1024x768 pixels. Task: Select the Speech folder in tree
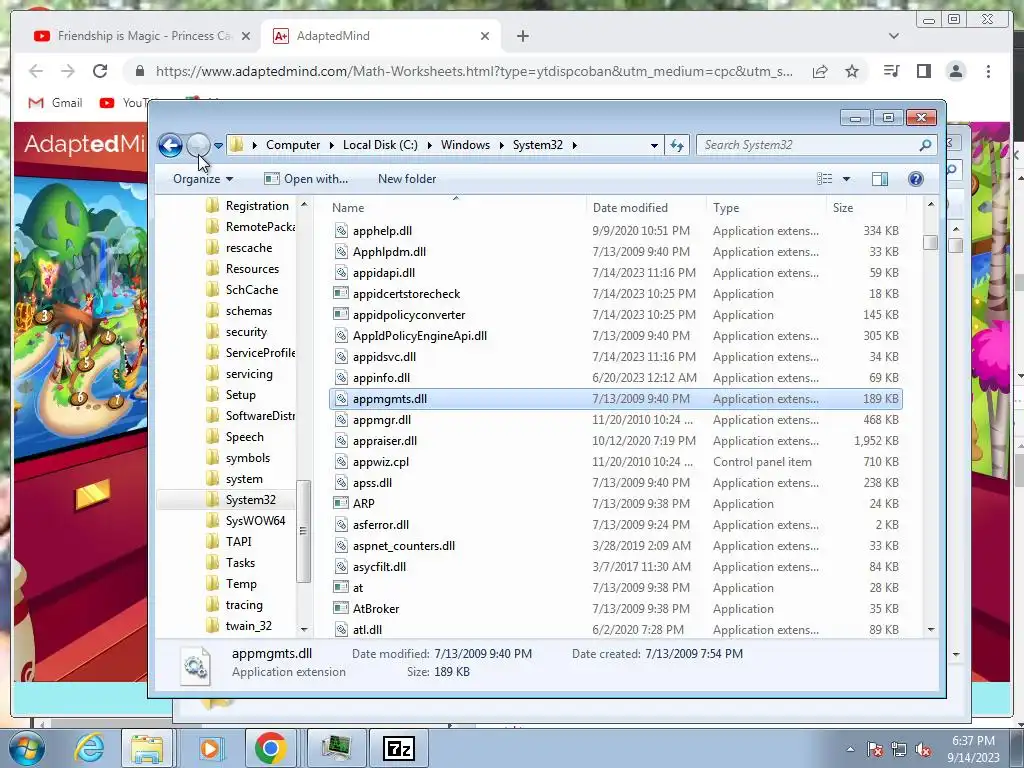245,437
